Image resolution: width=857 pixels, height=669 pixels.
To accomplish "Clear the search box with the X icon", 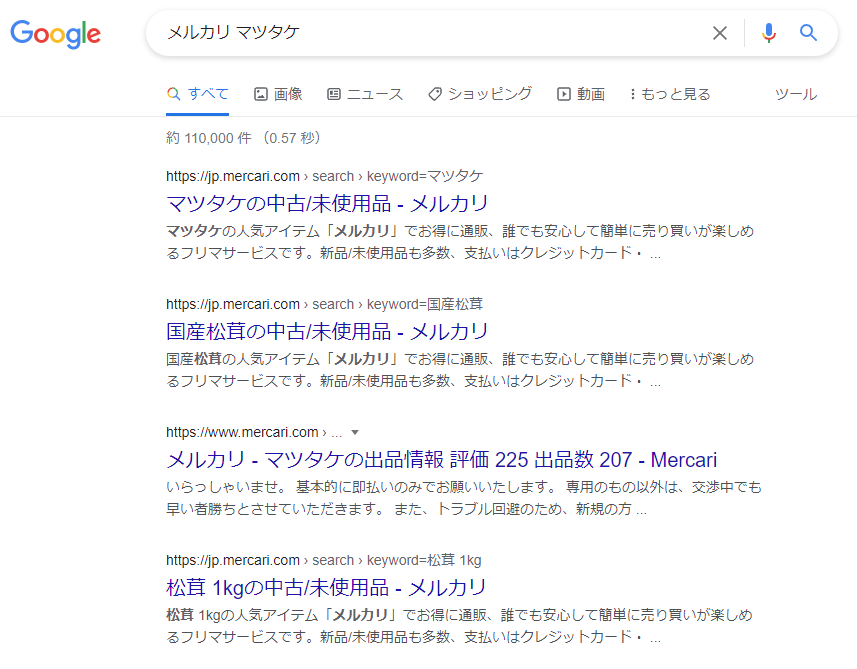I will coord(720,33).
